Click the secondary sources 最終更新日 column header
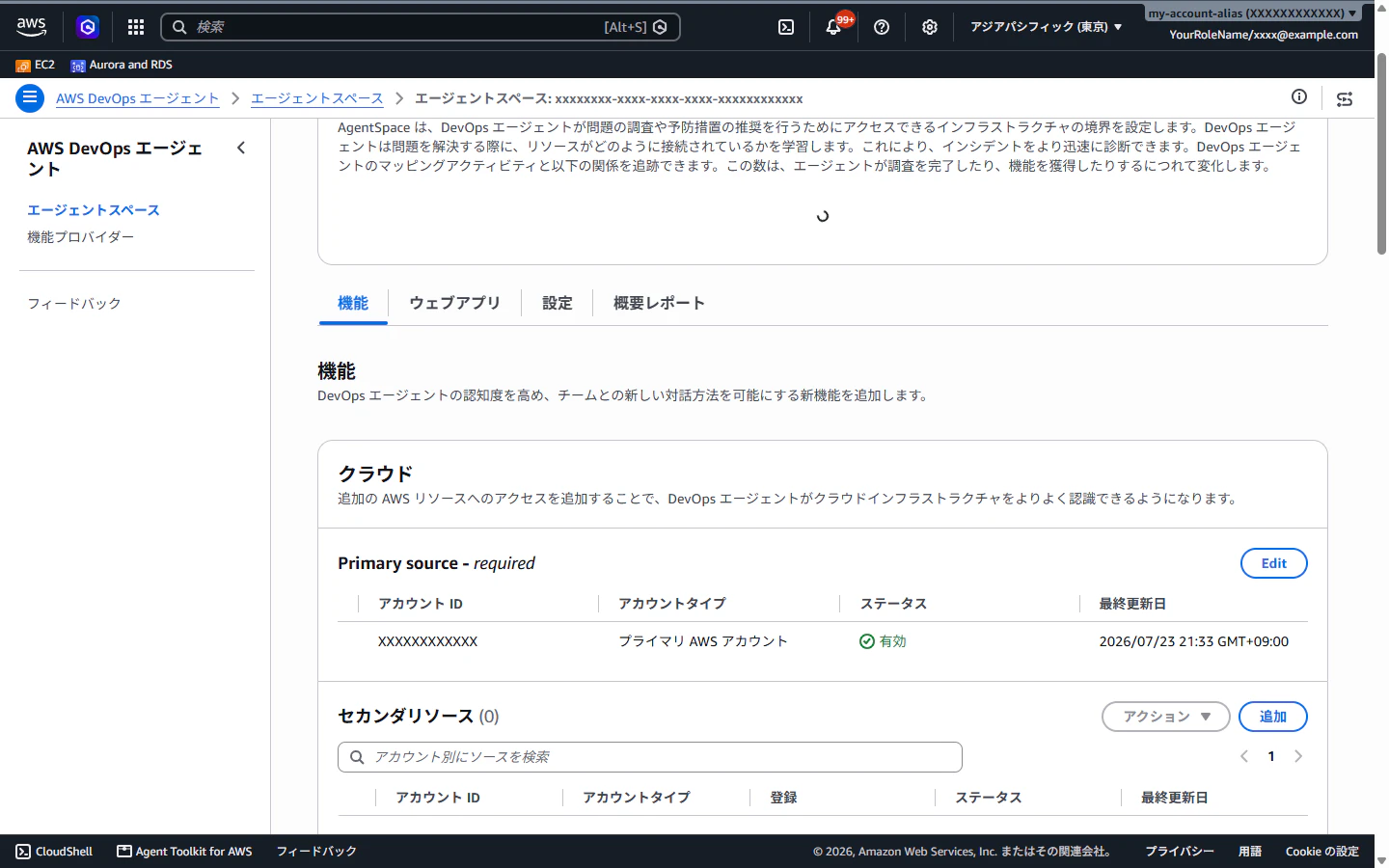 click(1174, 798)
